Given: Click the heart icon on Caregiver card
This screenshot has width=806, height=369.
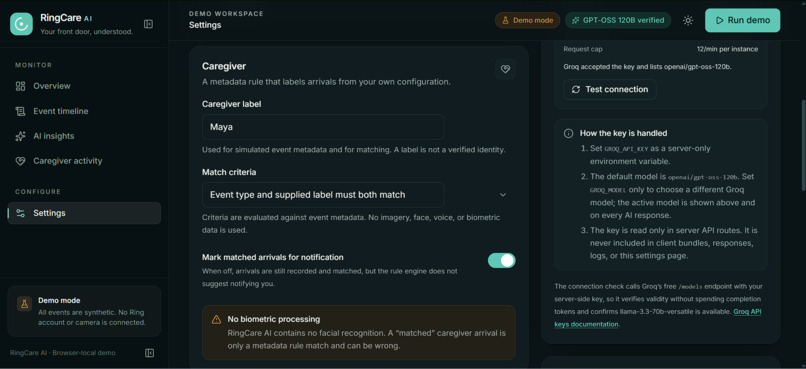Looking at the screenshot, I should click(x=505, y=69).
